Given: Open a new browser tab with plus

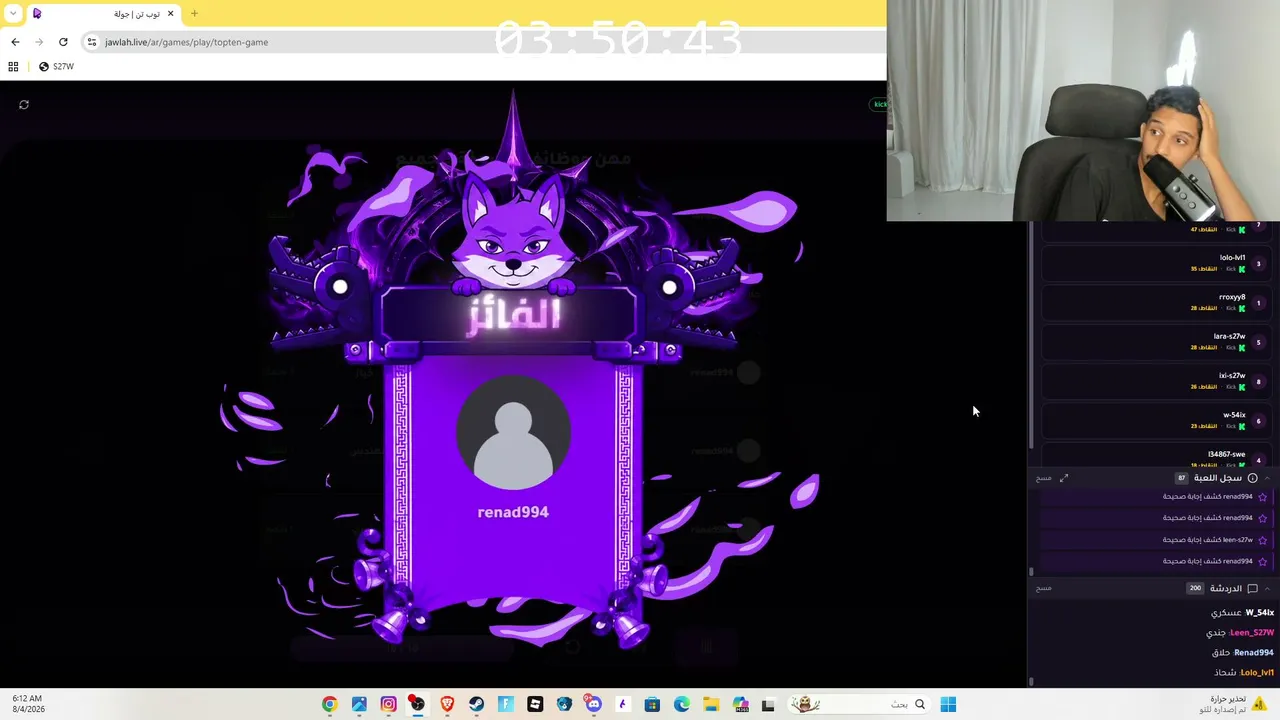Looking at the screenshot, I should [194, 14].
